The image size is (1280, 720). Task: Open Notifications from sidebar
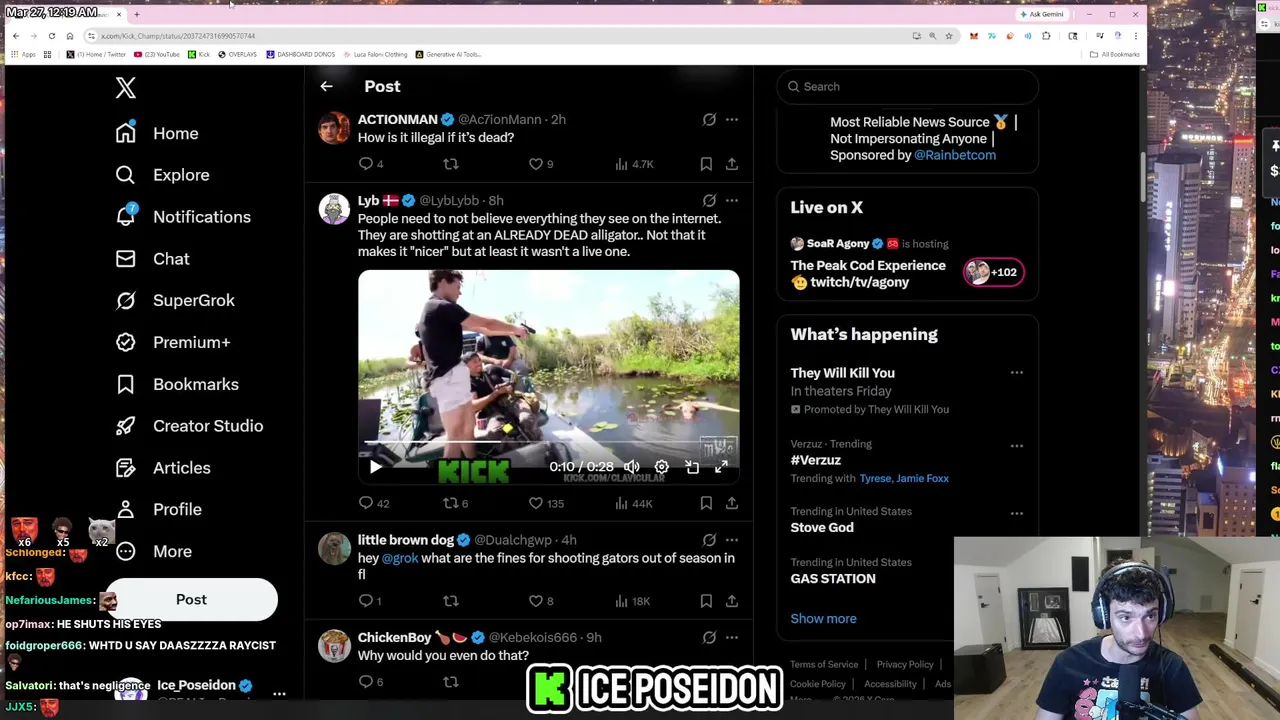coord(183,217)
